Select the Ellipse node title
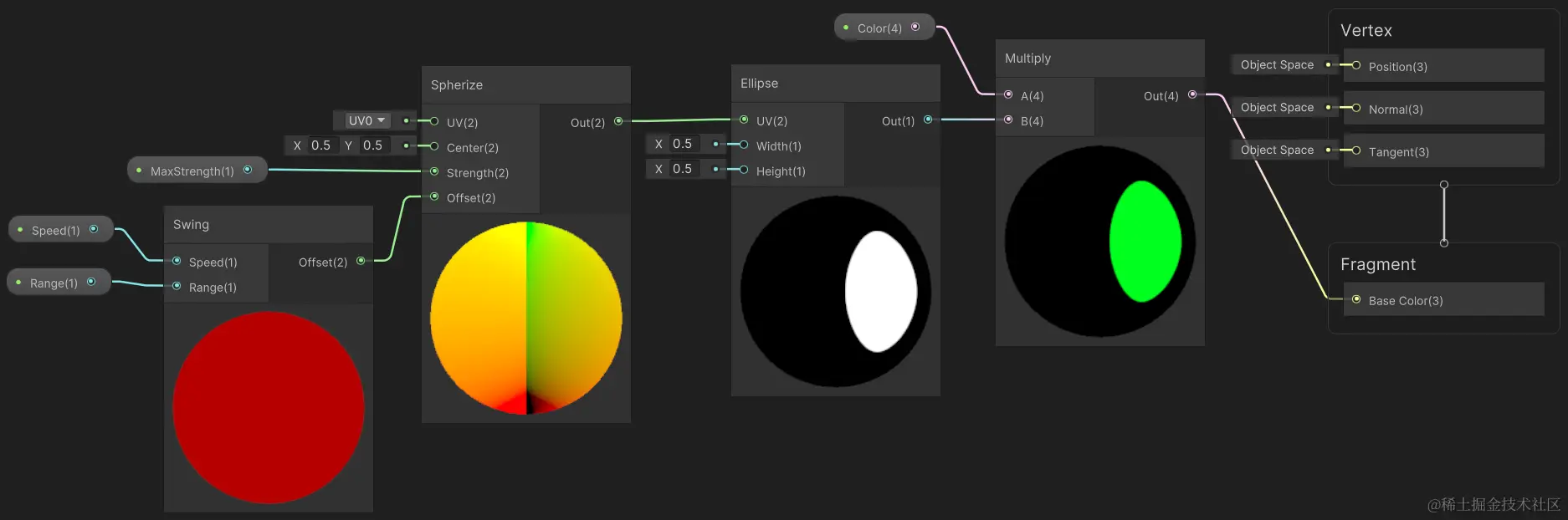1568x520 pixels. (x=759, y=83)
